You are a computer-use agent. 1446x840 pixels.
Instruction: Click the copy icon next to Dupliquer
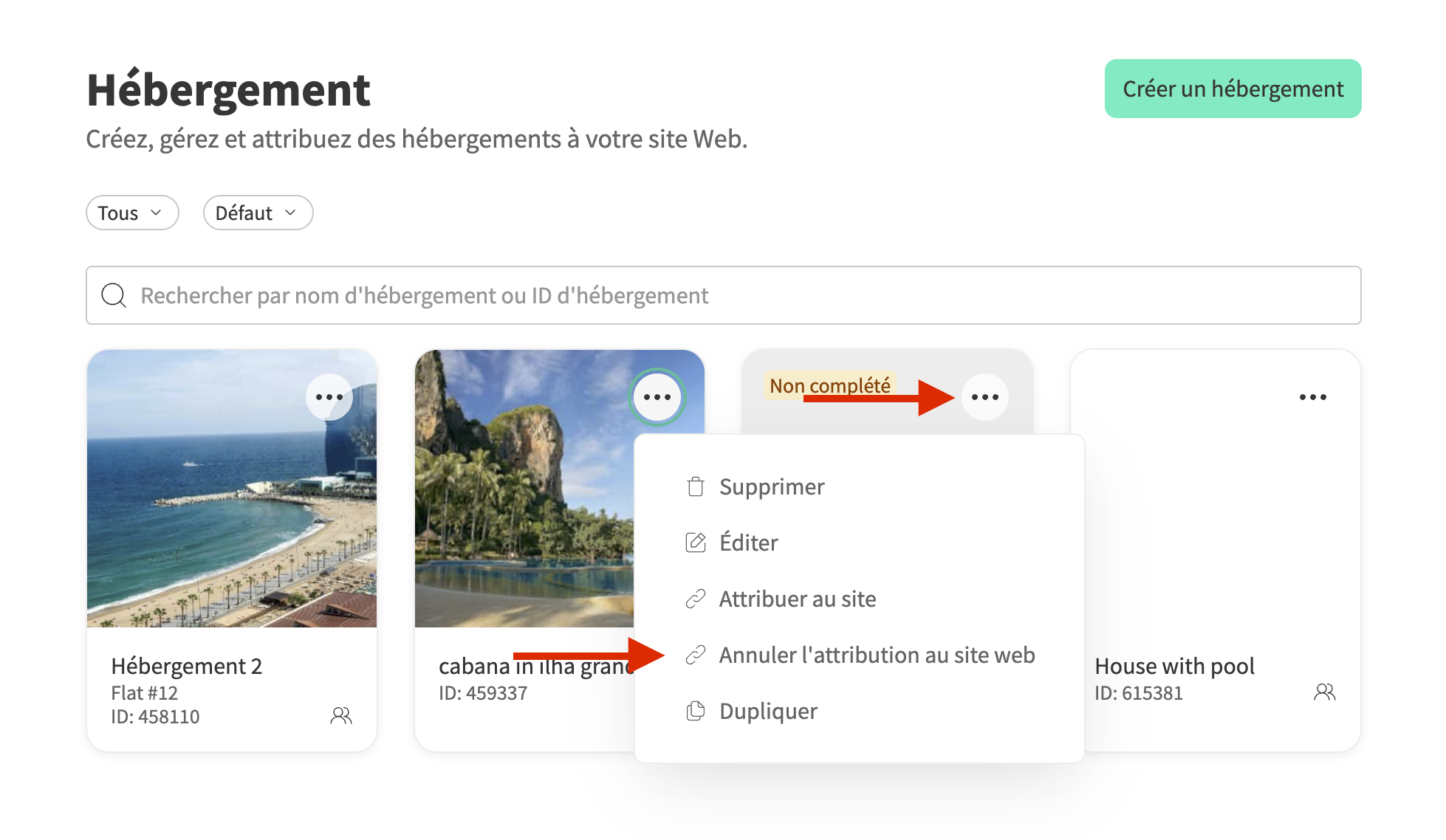click(x=695, y=712)
